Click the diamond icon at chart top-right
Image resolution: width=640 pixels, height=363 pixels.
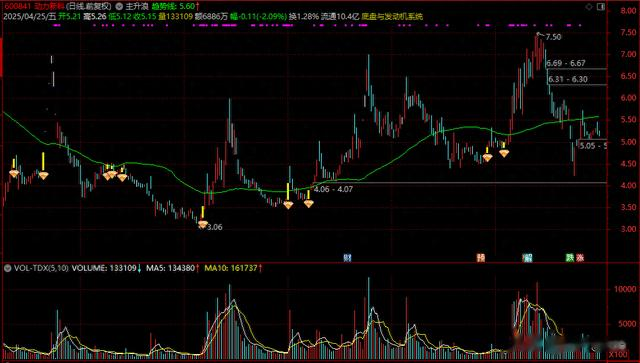point(589,7)
